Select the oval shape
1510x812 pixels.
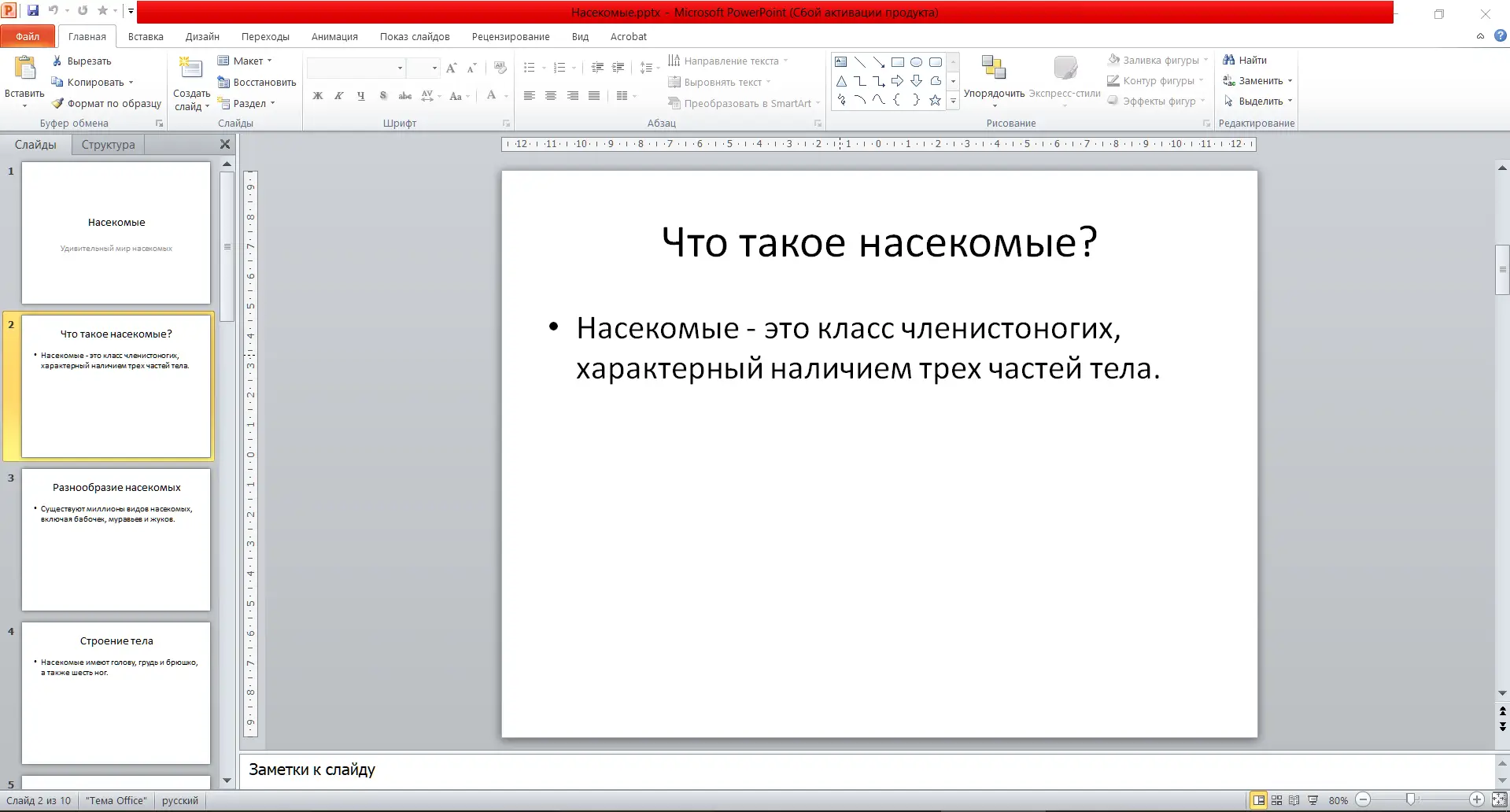[917, 62]
